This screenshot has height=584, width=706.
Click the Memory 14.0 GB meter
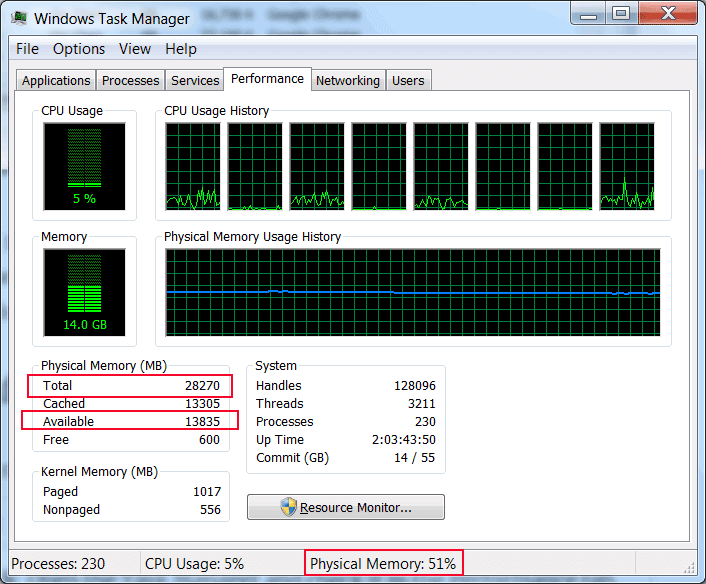point(85,292)
